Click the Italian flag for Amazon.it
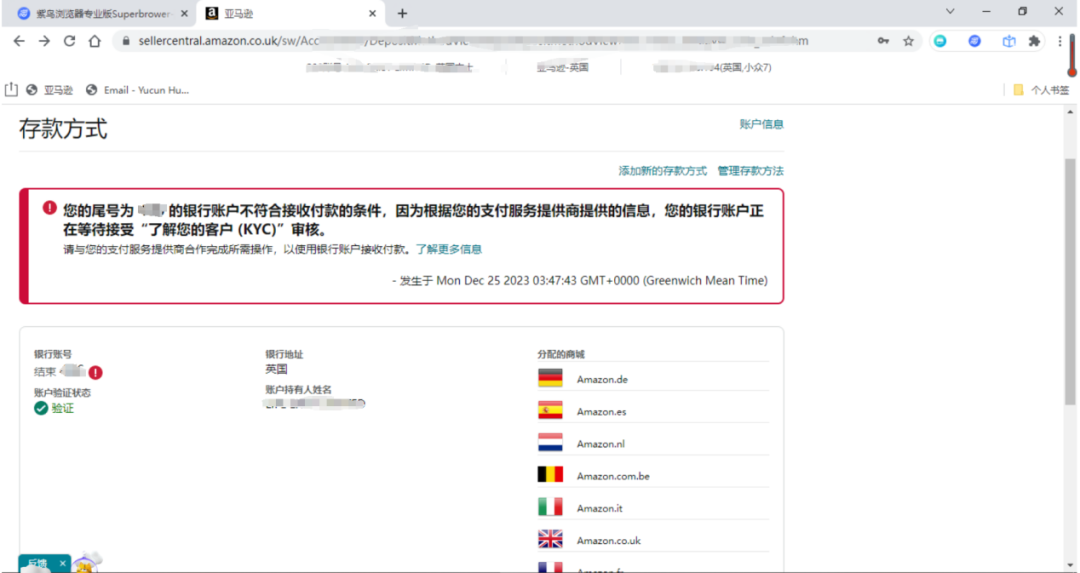 click(x=550, y=507)
